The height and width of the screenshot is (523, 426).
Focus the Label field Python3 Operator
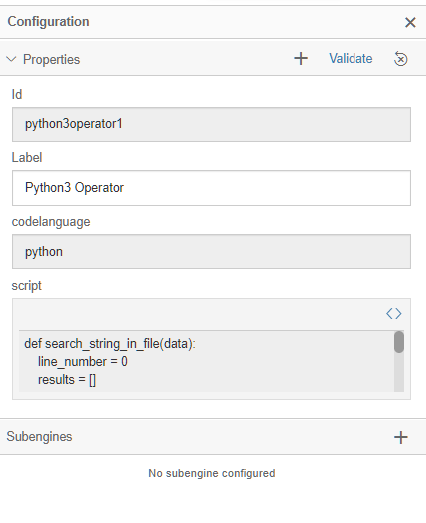pos(211,188)
